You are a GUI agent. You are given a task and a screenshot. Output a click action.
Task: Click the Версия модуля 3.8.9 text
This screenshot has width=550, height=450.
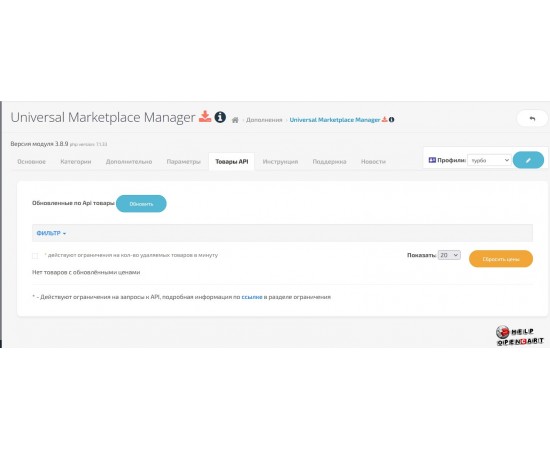pos(39,144)
